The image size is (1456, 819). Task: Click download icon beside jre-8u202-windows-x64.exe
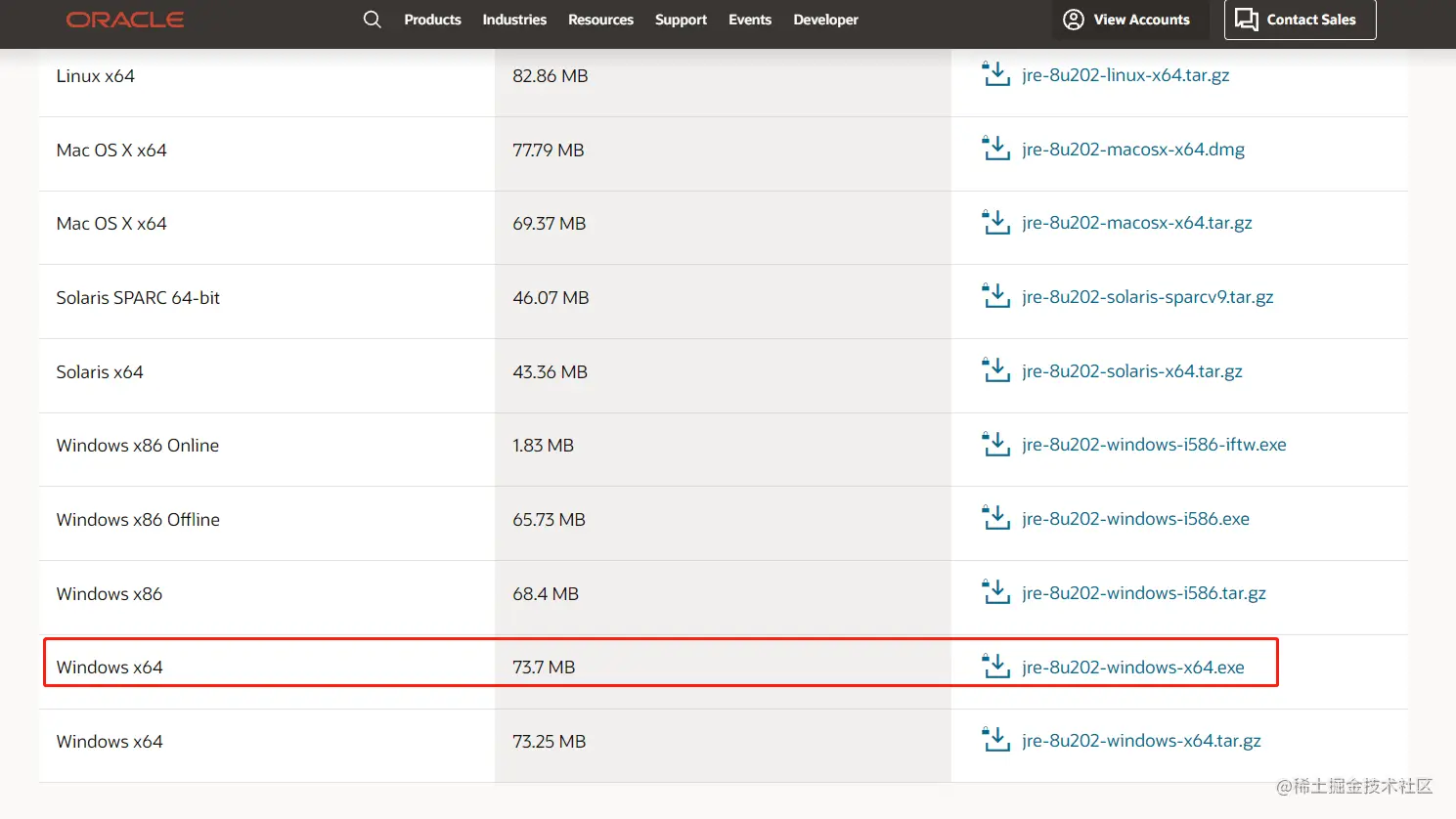995,667
